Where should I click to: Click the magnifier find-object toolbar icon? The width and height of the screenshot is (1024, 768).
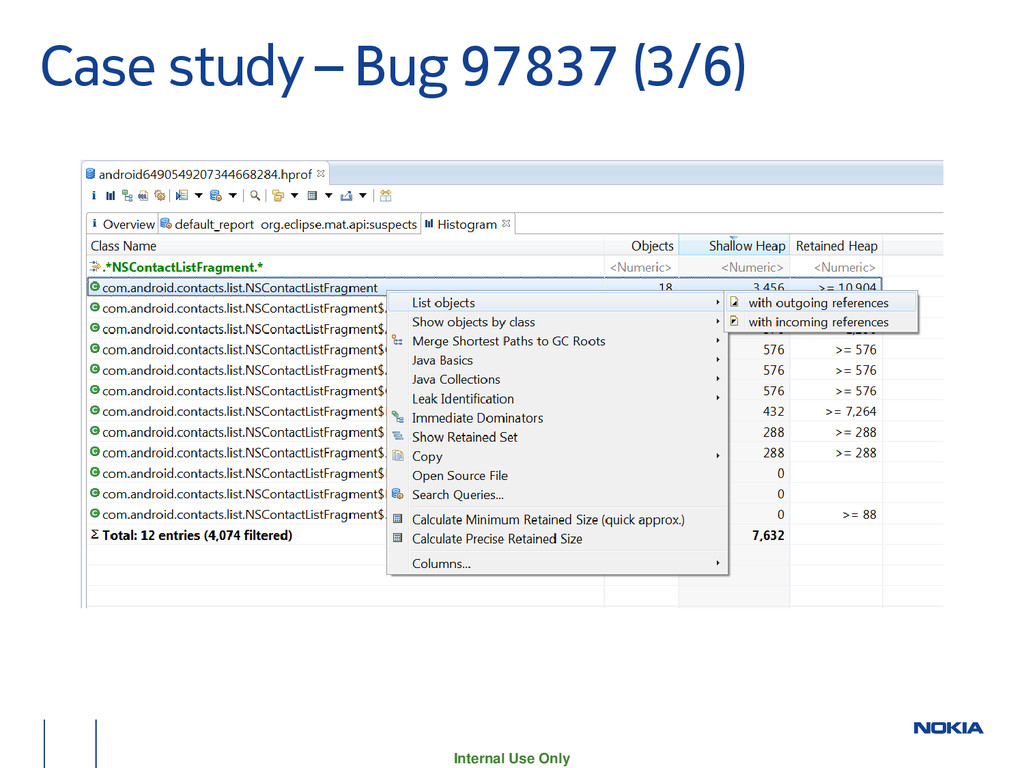[255, 196]
